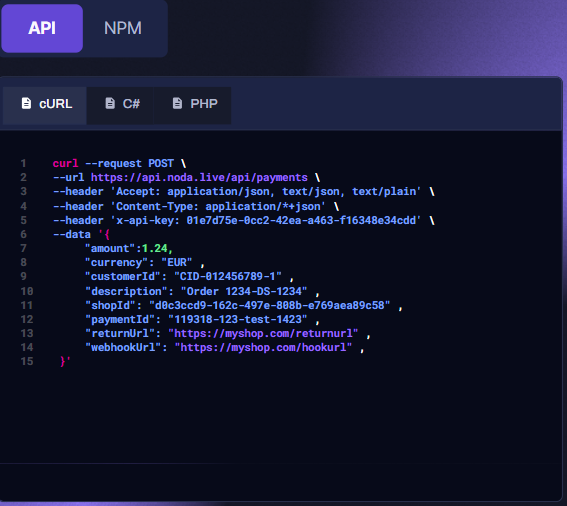Click the x-api-key value in line 5
567x506 pixels.
[301, 220]
